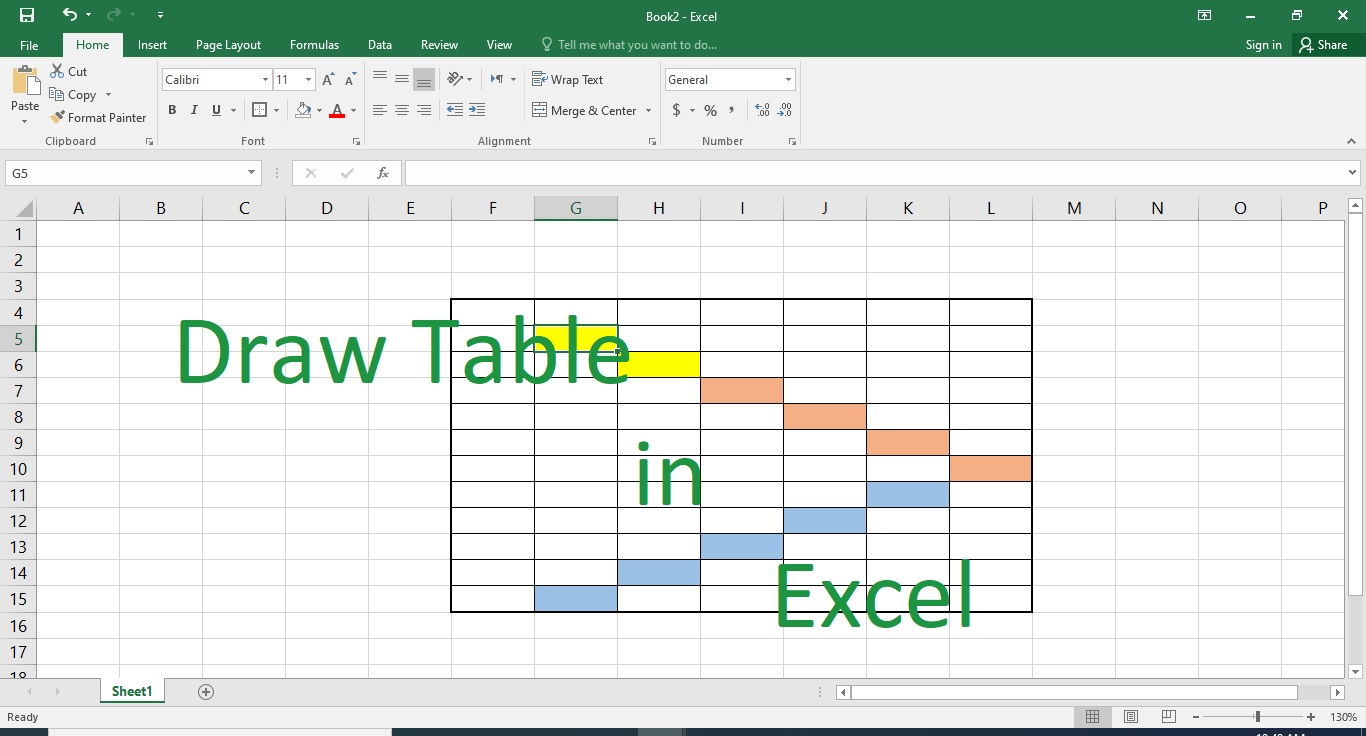The height and width of the screenshot is (736, 1366).
Task: Click the Percent Style icon
Action: pos(710,110)
